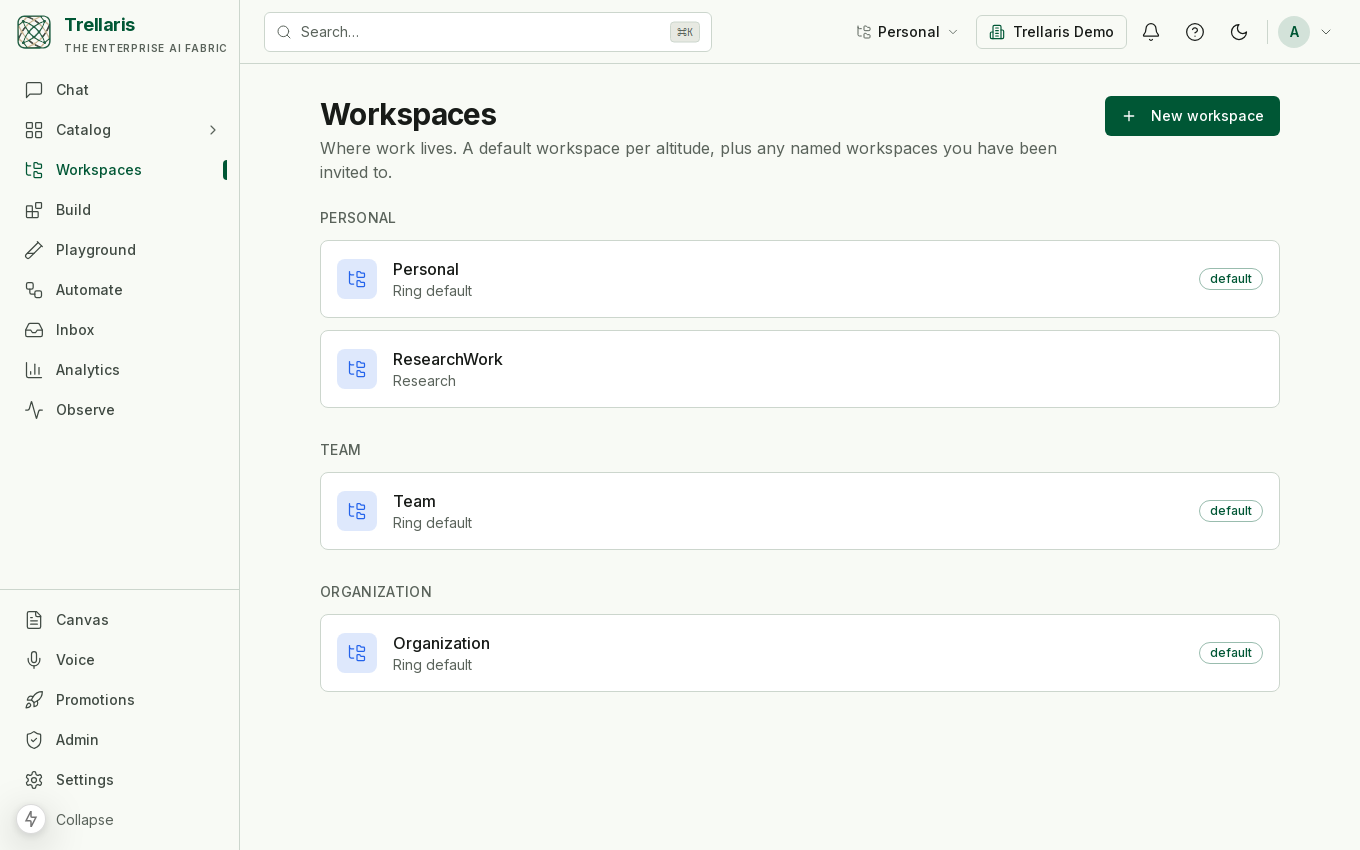This screenshot has height=850, width=1360.
Task: Click the Automate sidebar icon
Action: 34,290
